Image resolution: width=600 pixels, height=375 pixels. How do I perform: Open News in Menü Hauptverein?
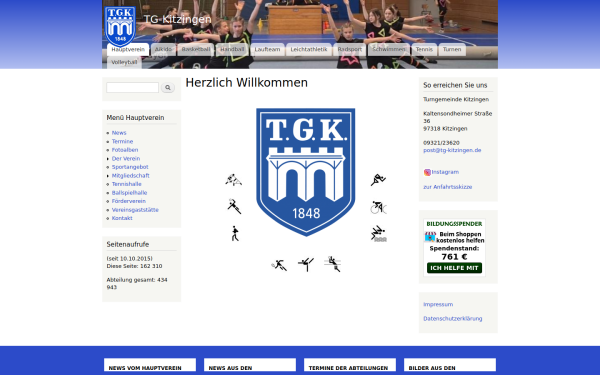(x=119, y=133)
